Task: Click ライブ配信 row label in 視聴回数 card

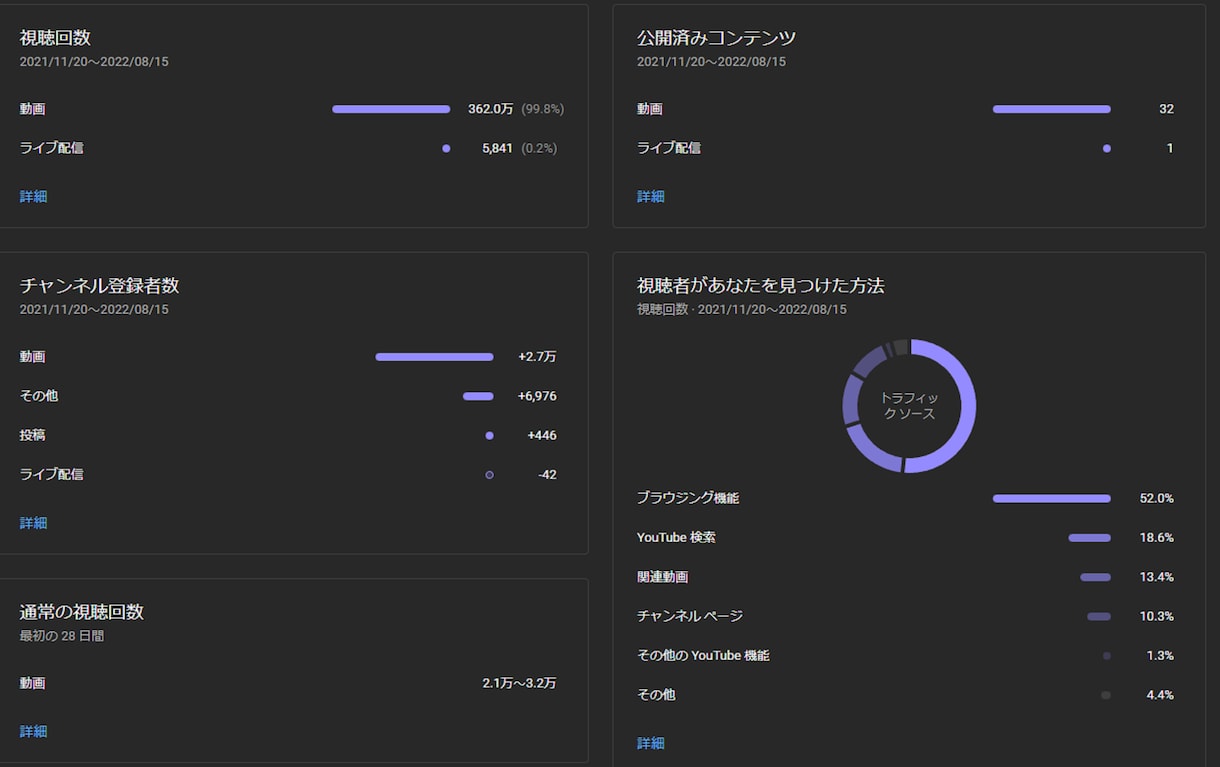Action: pyautogui.click(x=51, y=148)
